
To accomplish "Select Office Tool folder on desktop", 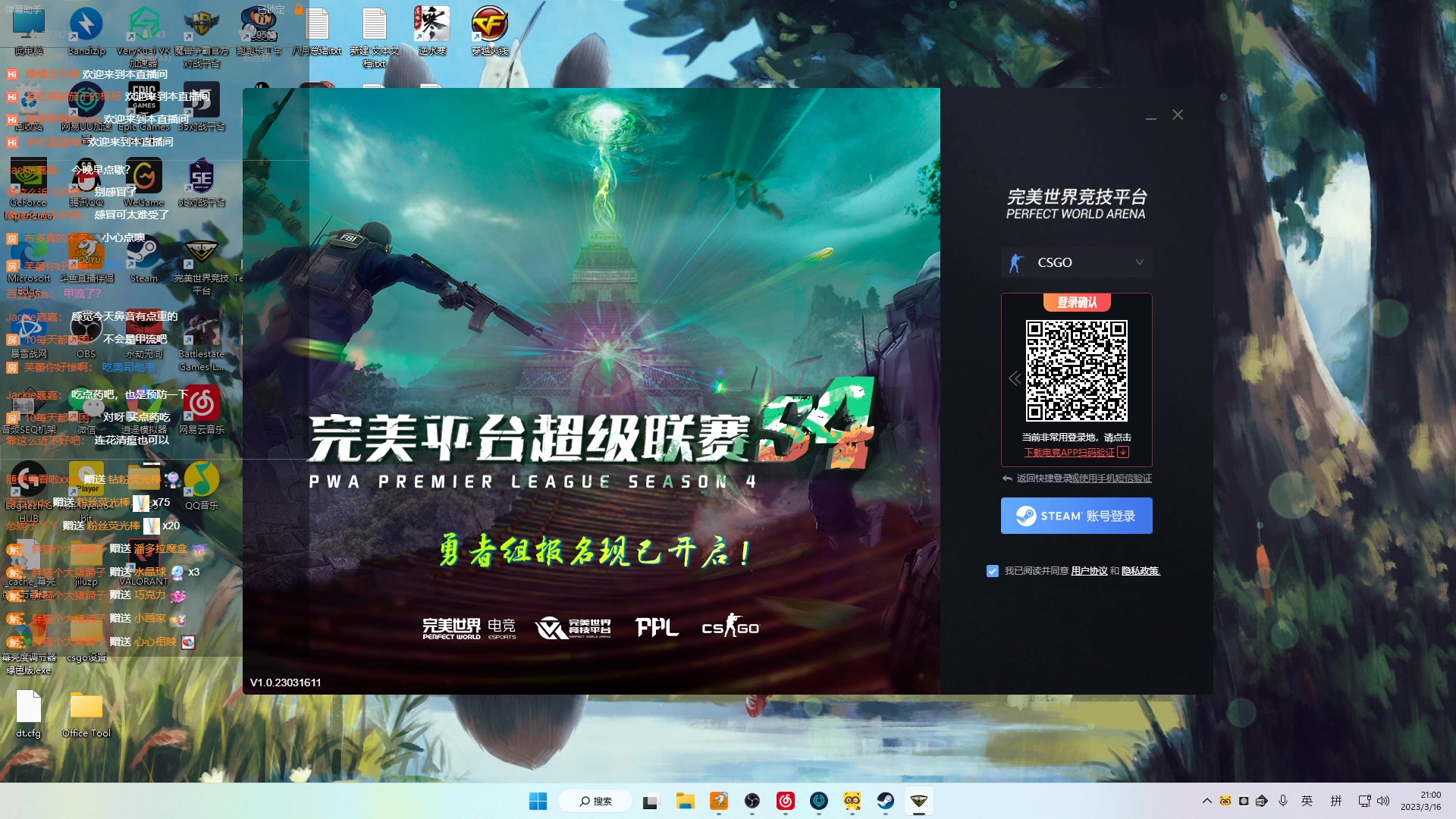I will [x=86, y=714].
